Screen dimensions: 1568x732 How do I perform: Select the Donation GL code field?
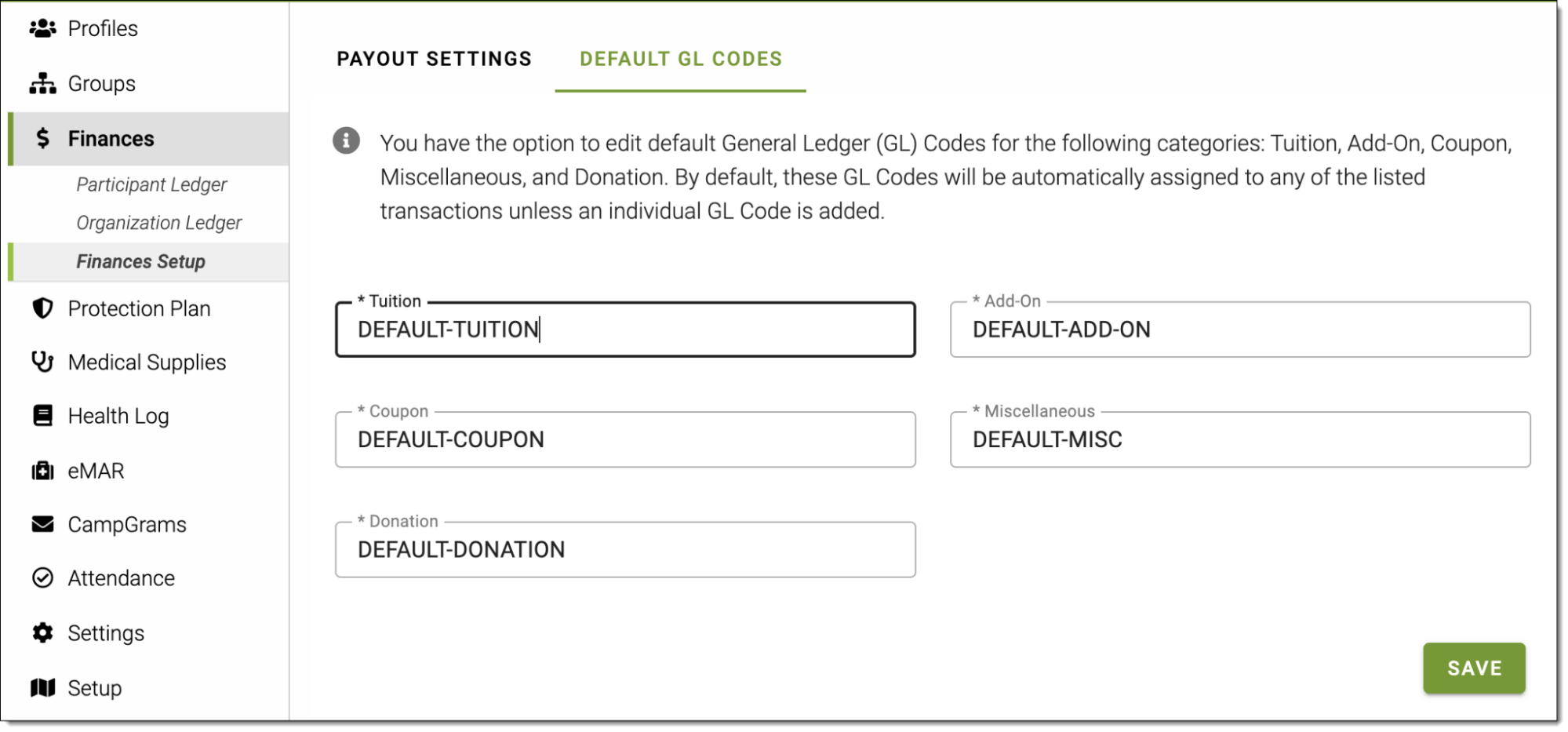pos(624,550)
